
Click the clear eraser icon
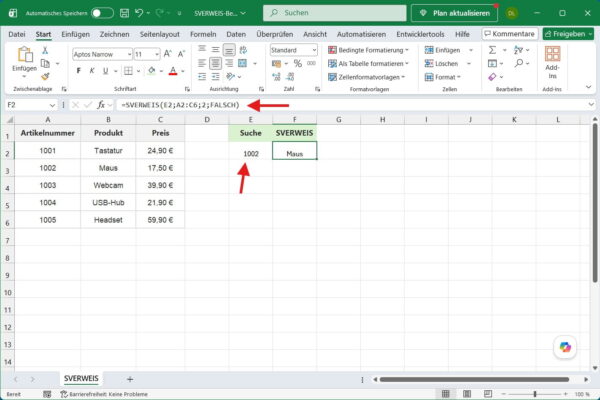[492, 77]
